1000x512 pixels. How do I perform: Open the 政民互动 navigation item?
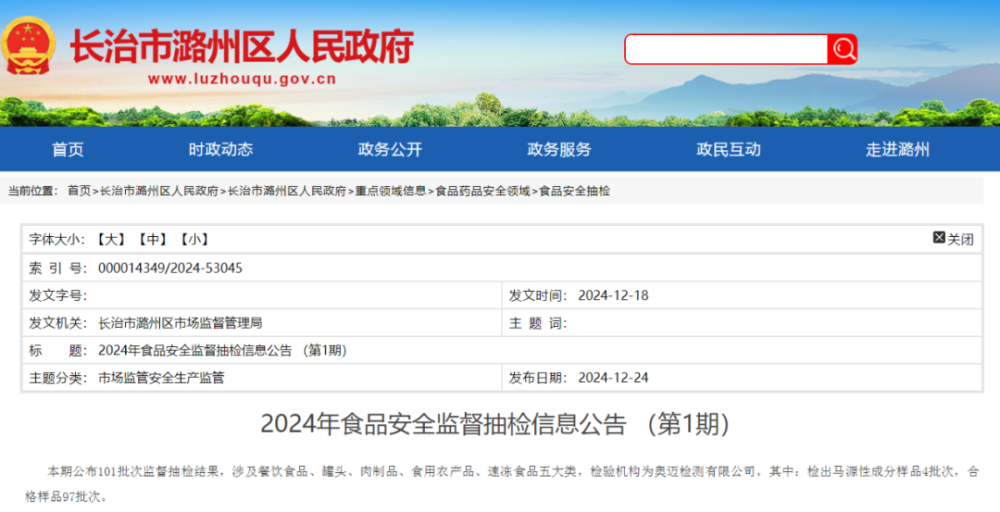(728, 150)
